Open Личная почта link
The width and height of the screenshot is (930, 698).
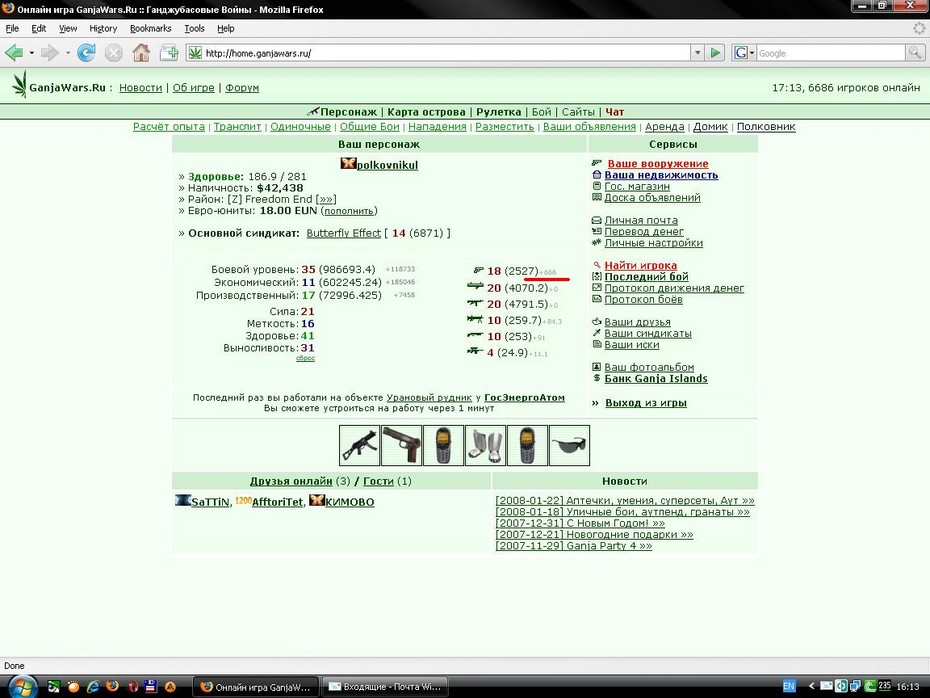point(641,220)
